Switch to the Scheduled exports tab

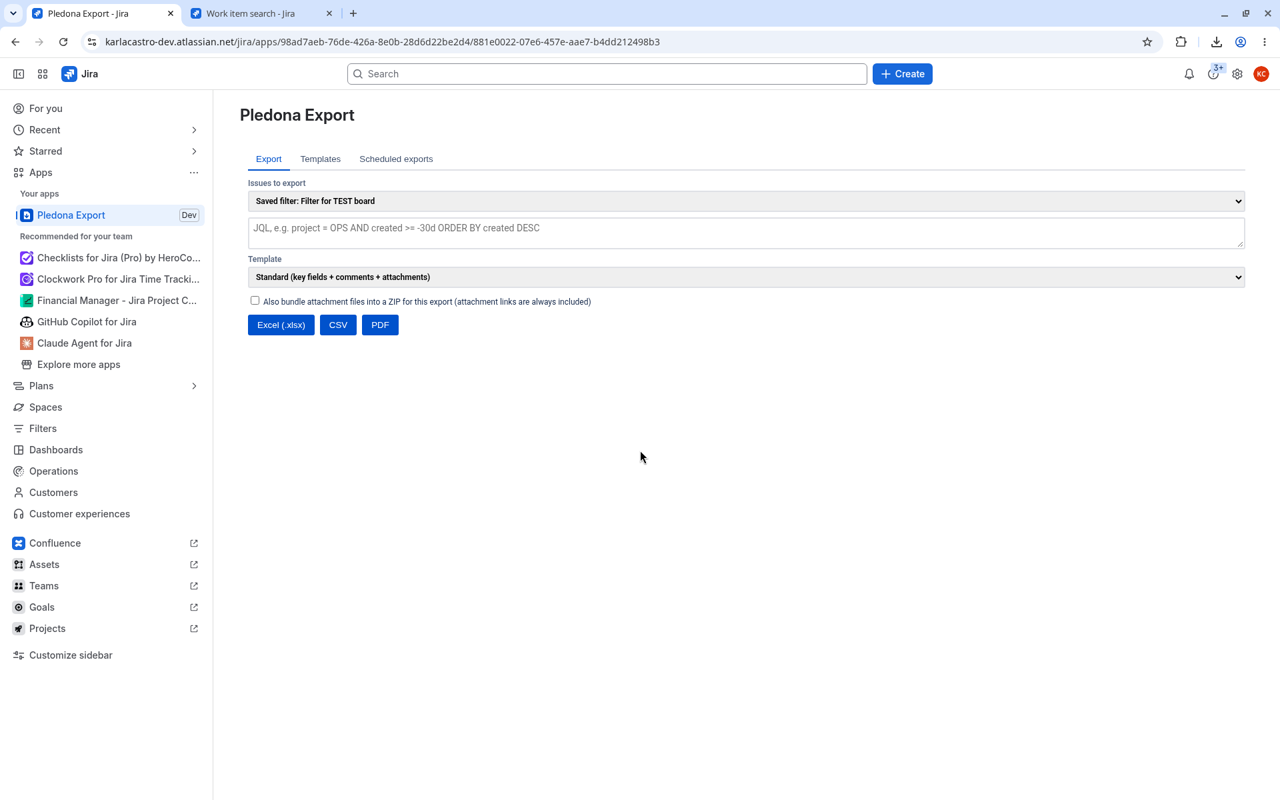396,159
